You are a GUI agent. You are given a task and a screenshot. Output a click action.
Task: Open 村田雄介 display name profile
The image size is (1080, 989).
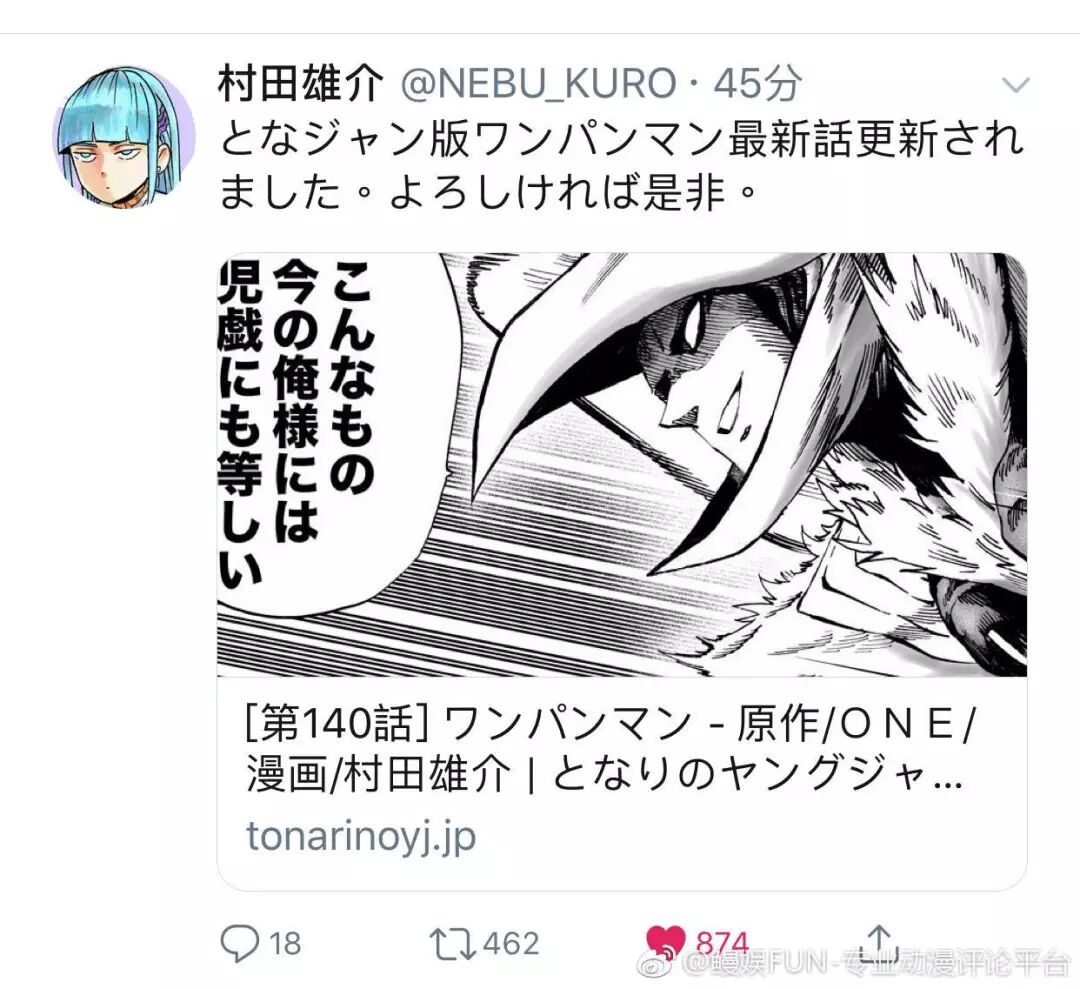click(x=301, y=83)
